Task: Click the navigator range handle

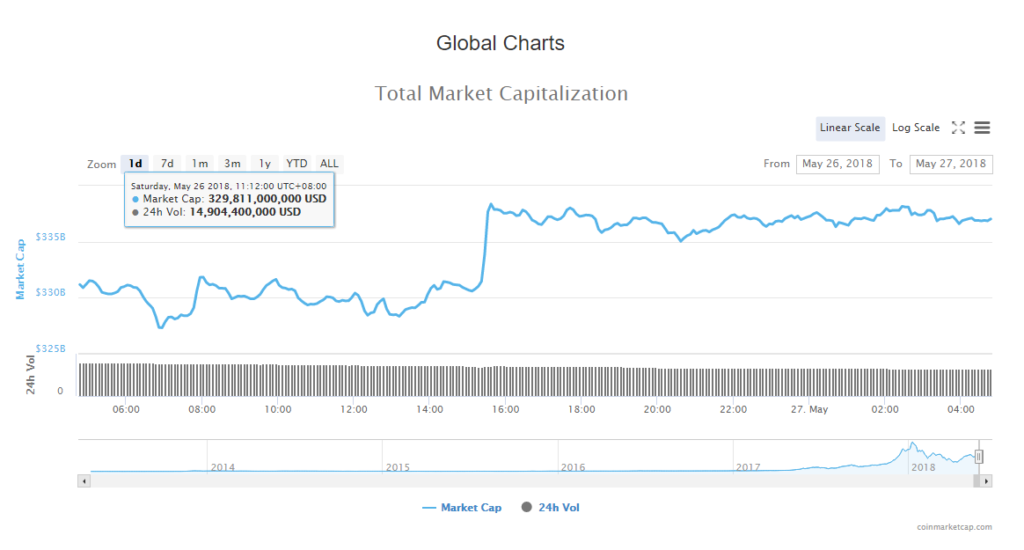Action: [979, 457]
